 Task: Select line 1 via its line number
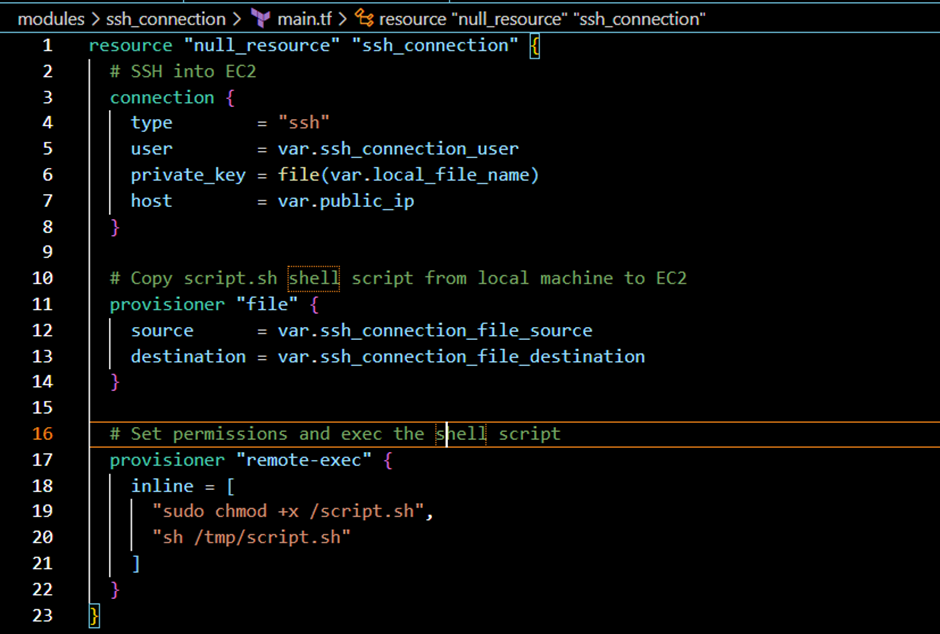pyautogui.click(x=47, y=45)
